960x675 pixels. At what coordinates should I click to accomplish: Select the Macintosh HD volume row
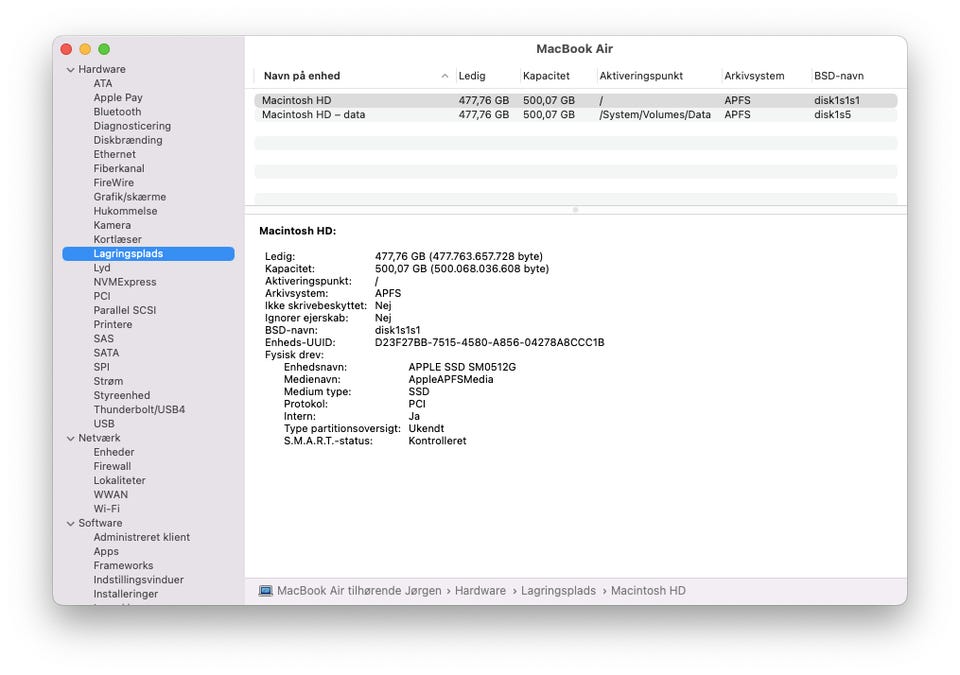pos(296,101)
